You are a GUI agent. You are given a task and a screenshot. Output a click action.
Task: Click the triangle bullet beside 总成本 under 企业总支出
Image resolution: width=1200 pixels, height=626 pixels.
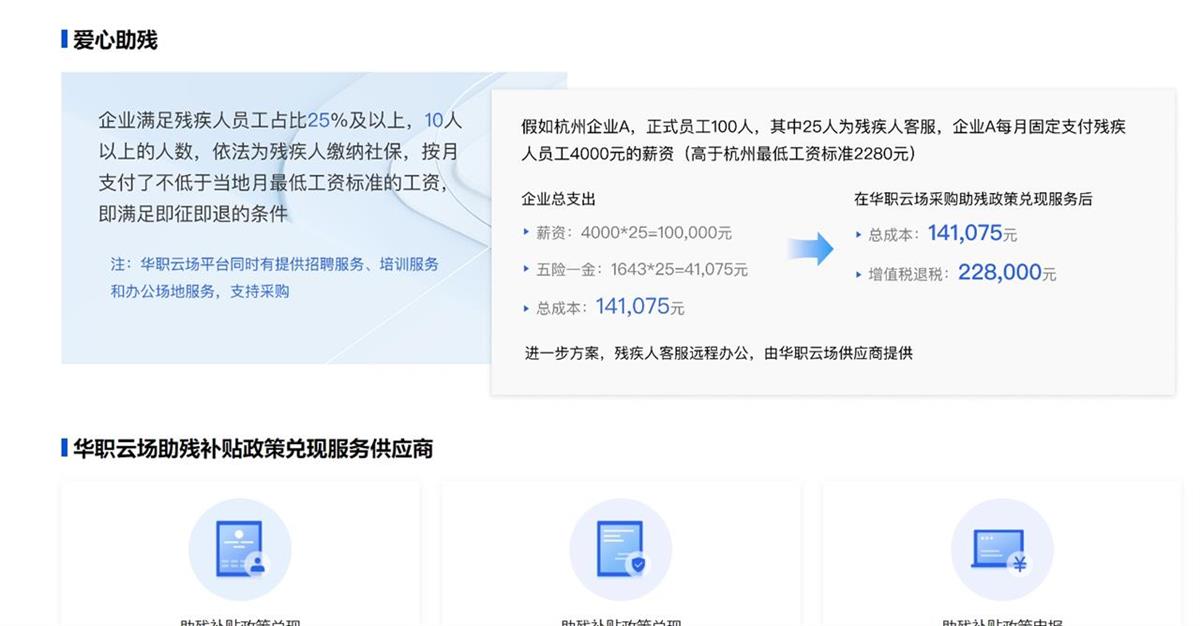[x=527, y=309]
